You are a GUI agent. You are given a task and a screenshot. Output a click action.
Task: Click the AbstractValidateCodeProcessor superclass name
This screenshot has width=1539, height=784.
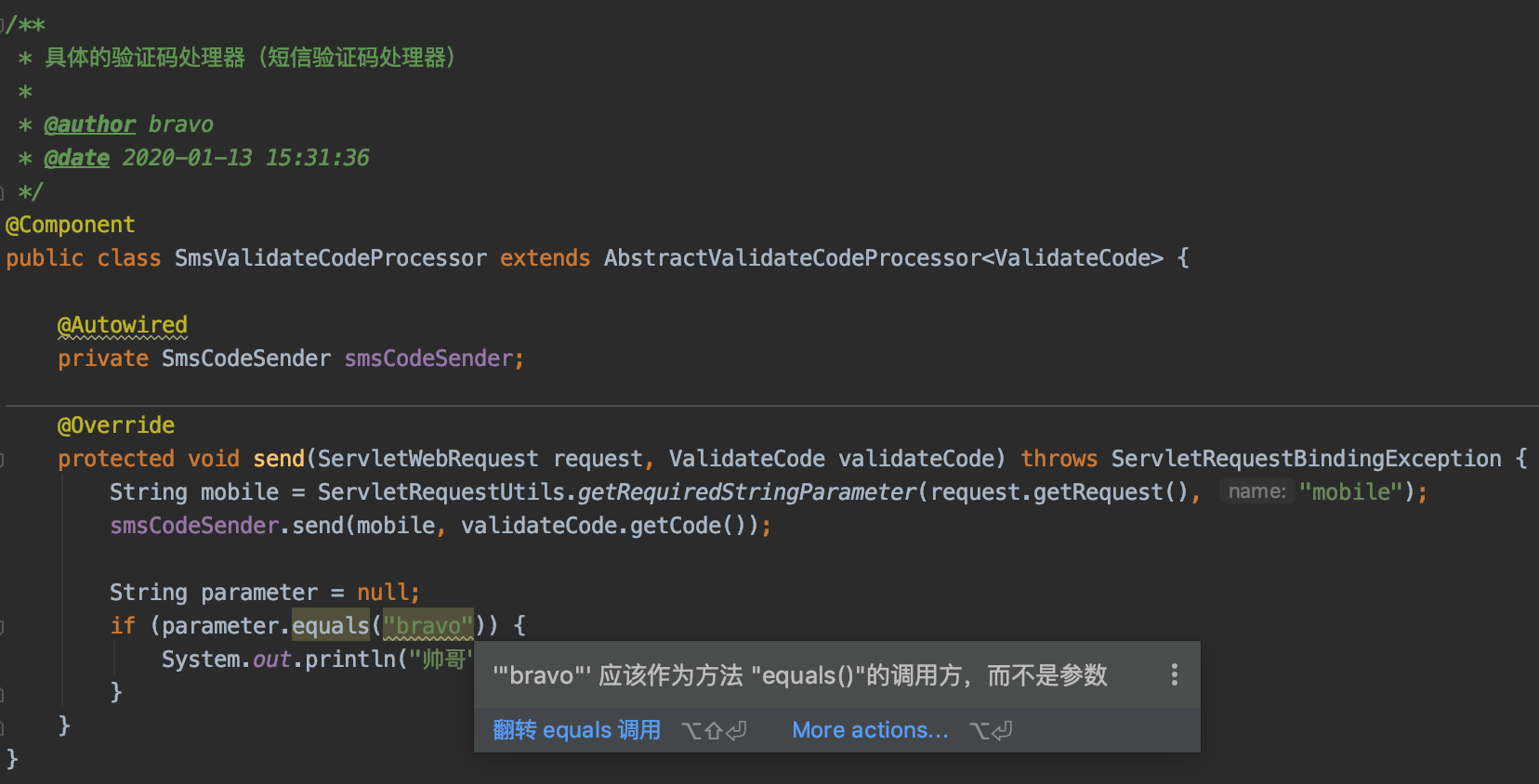[792, 258]
